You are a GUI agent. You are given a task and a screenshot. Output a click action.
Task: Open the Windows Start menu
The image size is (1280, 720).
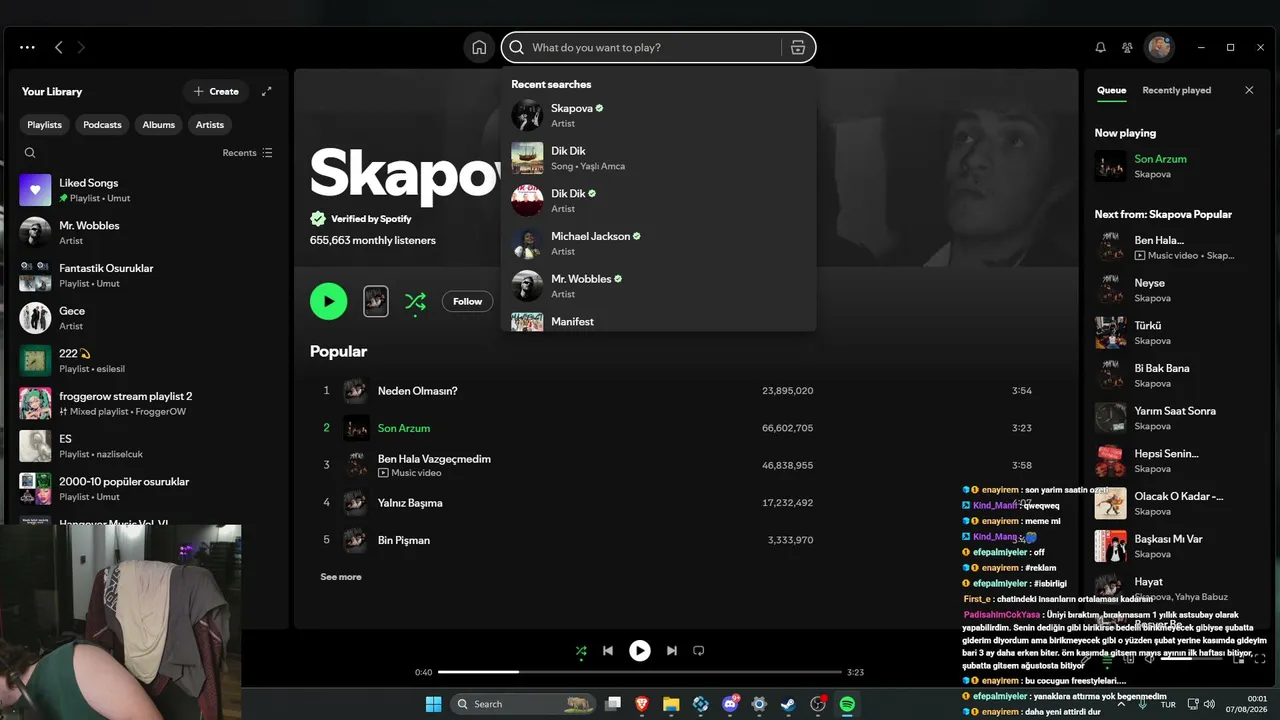433,704
